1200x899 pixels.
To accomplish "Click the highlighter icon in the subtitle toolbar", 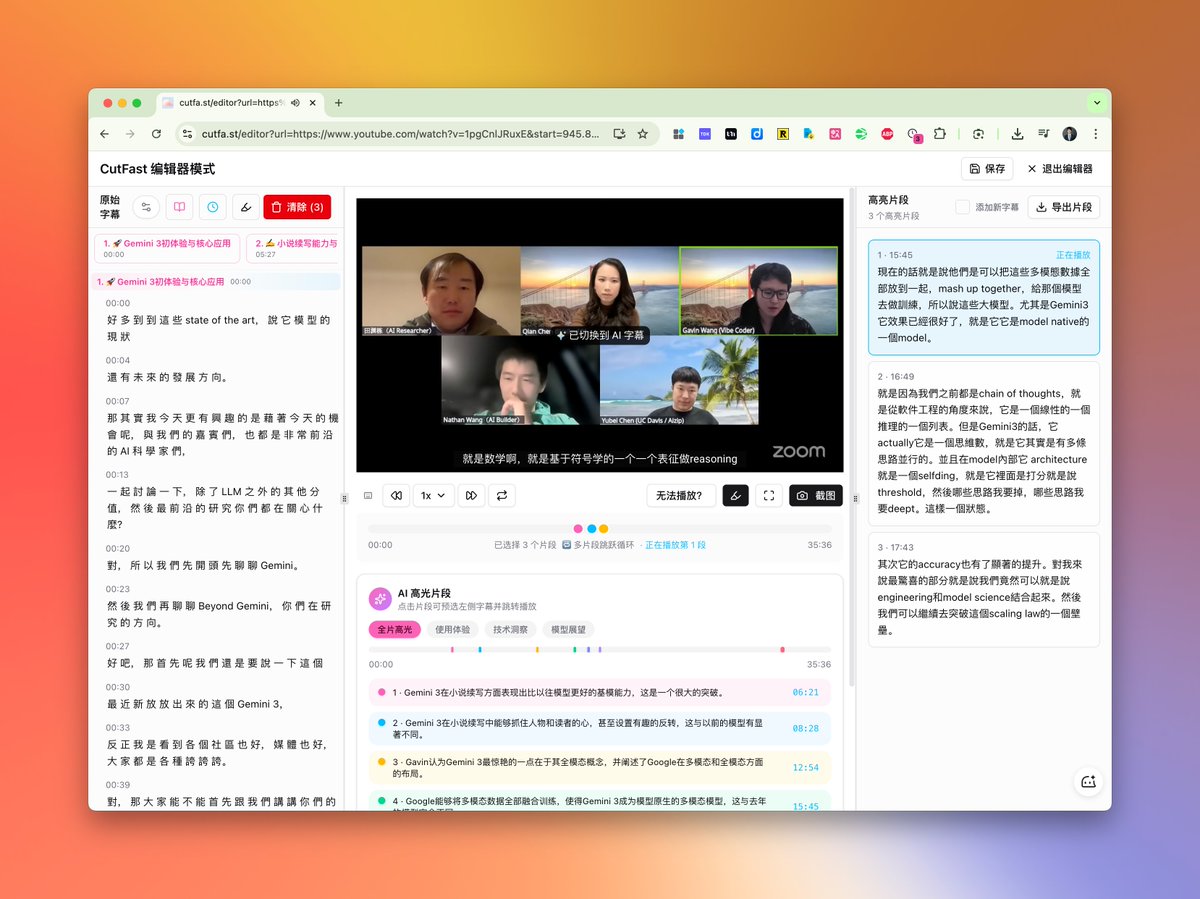I will pos(246,207).
